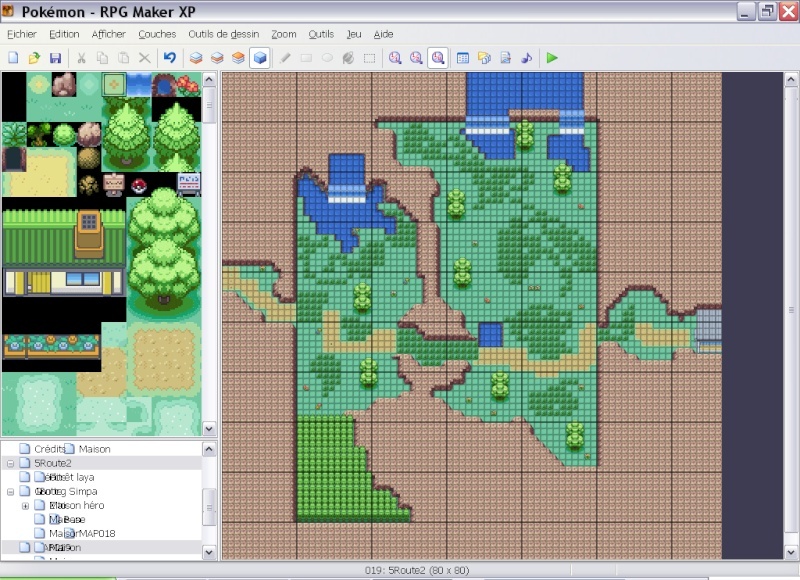This screenshot has width=800, height=580.
Task: Click the map view scroll down arrow
Action: (791, 552)
